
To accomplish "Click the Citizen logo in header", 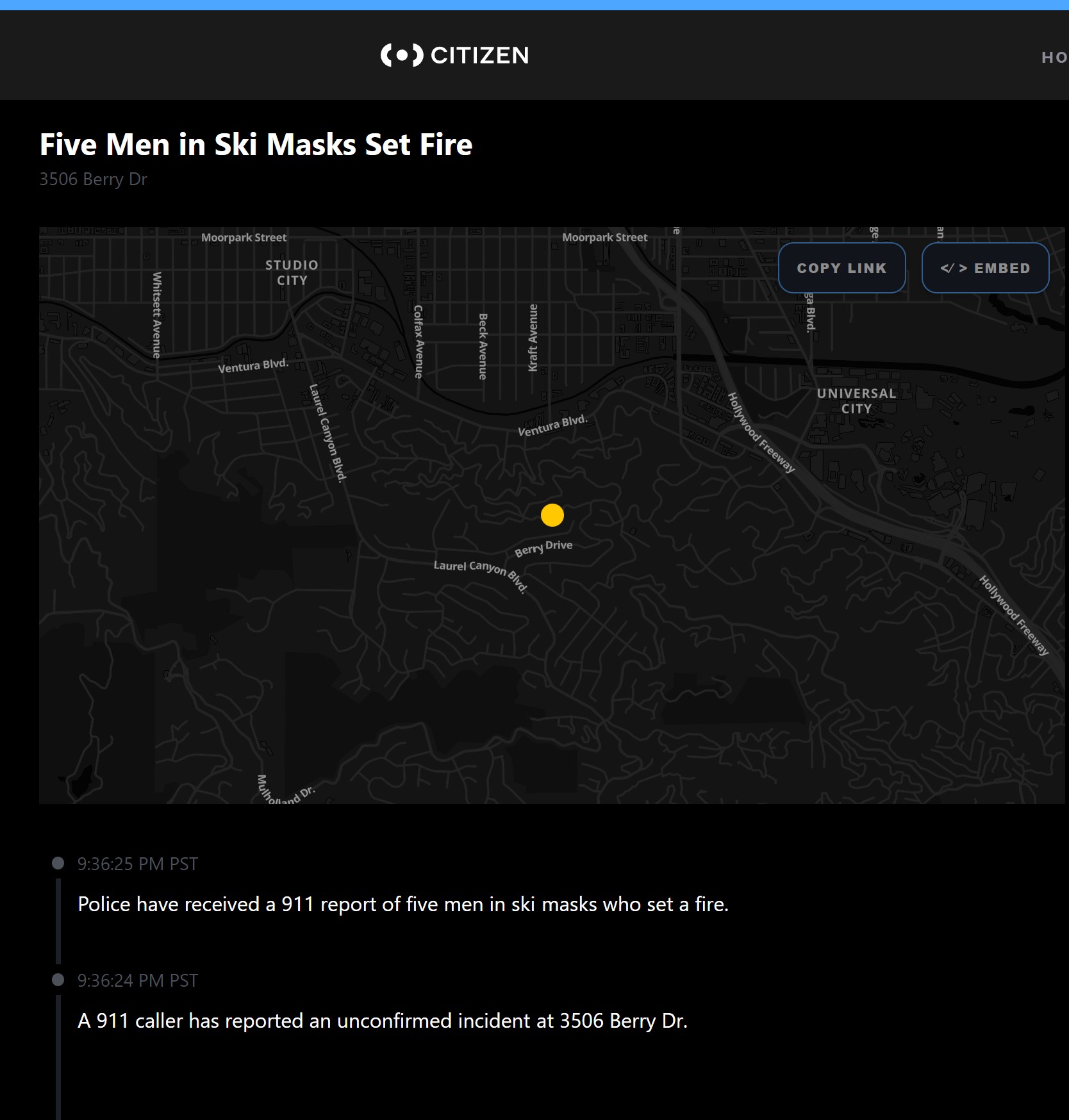I will [x=454, y=55].
